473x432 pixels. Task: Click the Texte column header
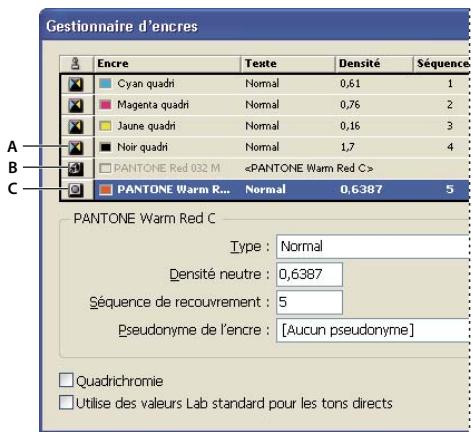(288, 64)
